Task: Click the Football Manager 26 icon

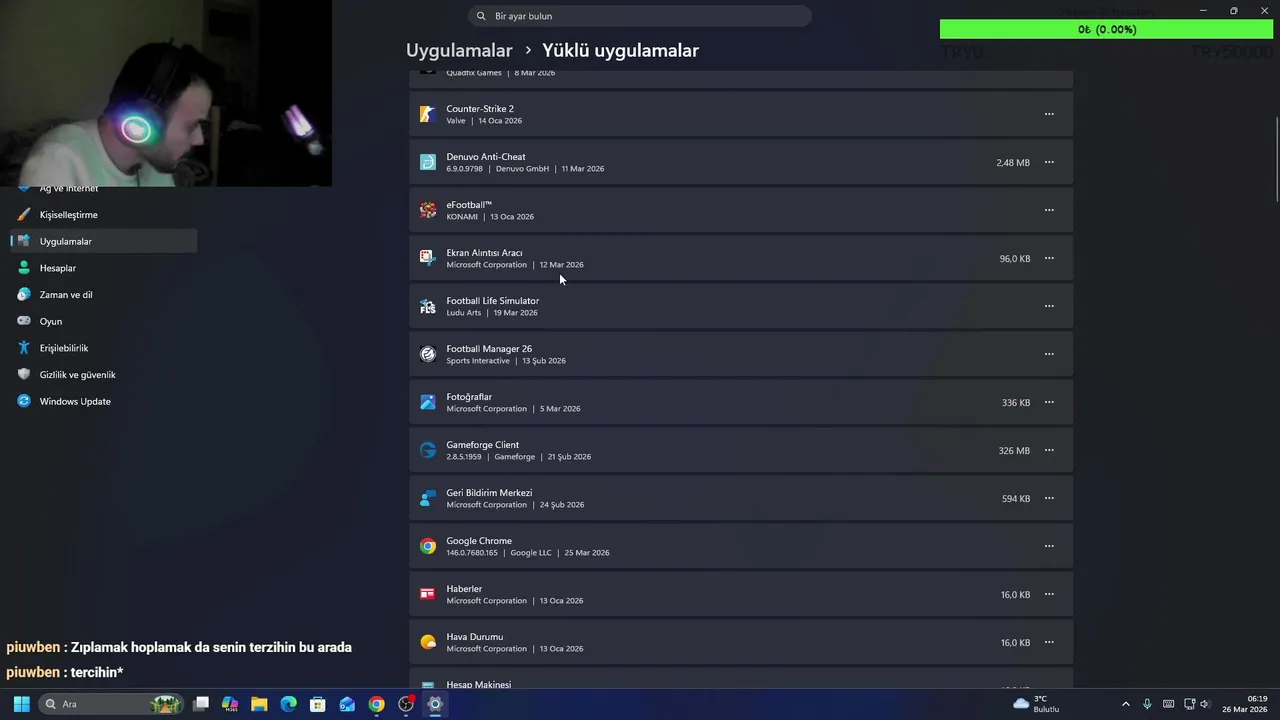Action: [428, 354]
